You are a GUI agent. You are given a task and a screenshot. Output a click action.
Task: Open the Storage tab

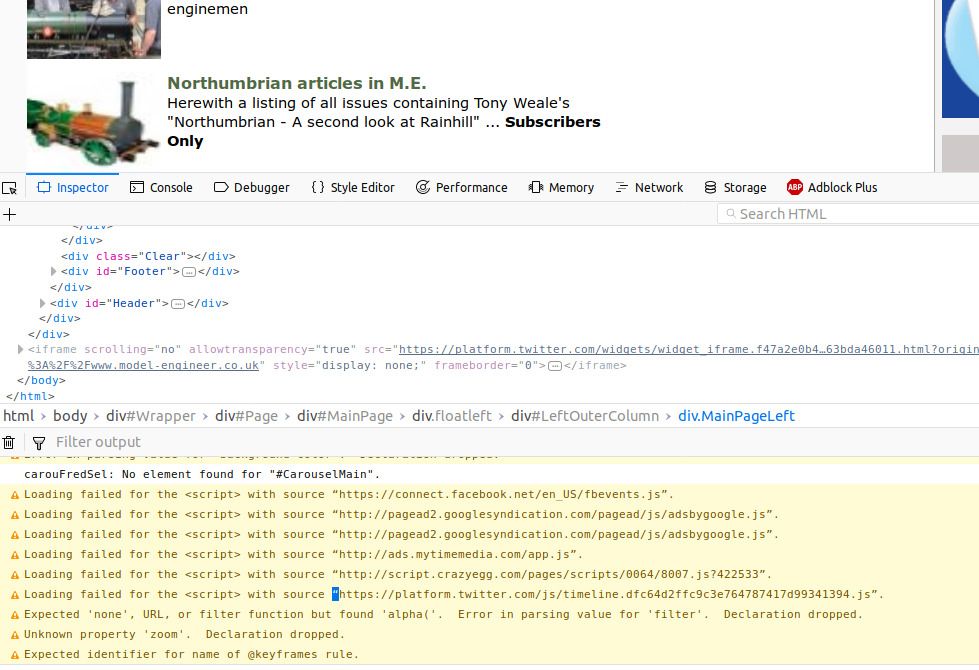[735, 187]
